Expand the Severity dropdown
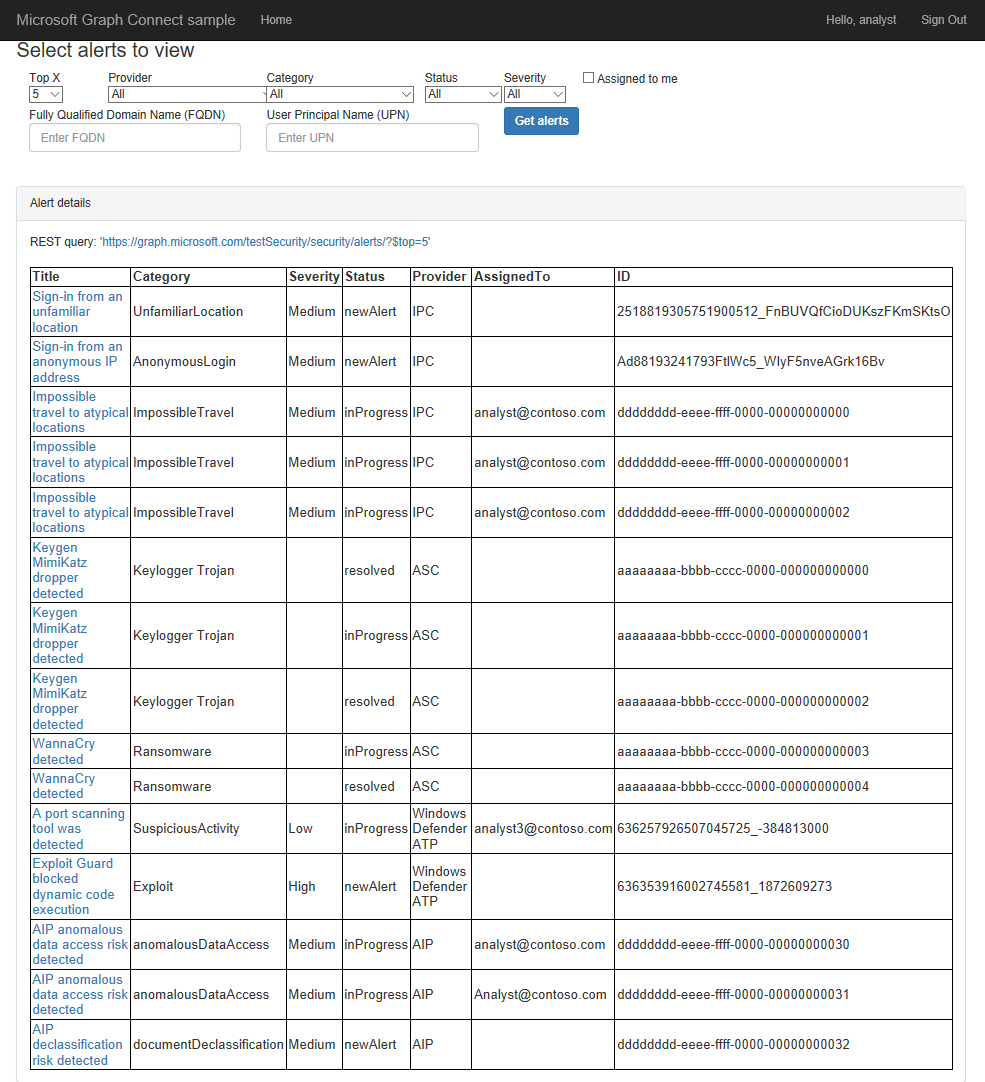Viewport: 985px width, 1082px height. [x=535, y=94]
